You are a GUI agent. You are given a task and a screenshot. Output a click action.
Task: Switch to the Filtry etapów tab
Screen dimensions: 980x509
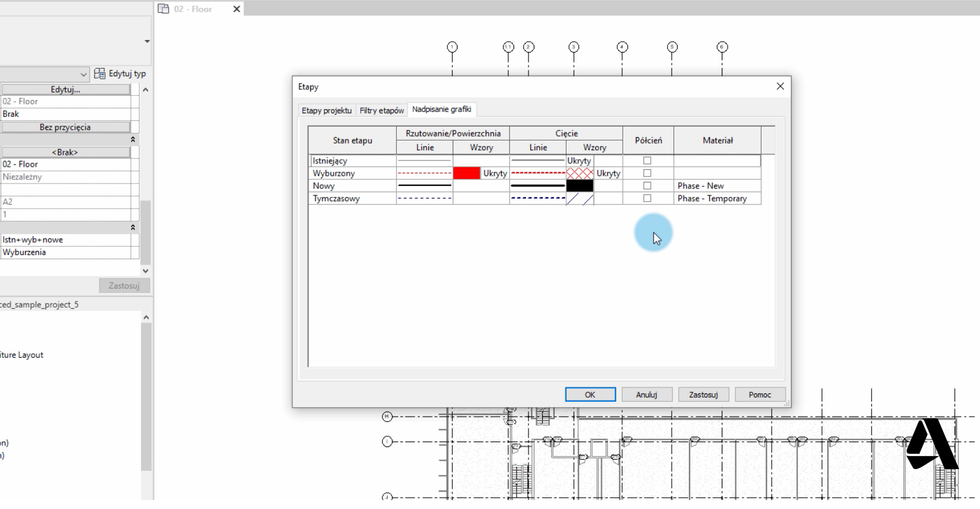tap(381, 111)
